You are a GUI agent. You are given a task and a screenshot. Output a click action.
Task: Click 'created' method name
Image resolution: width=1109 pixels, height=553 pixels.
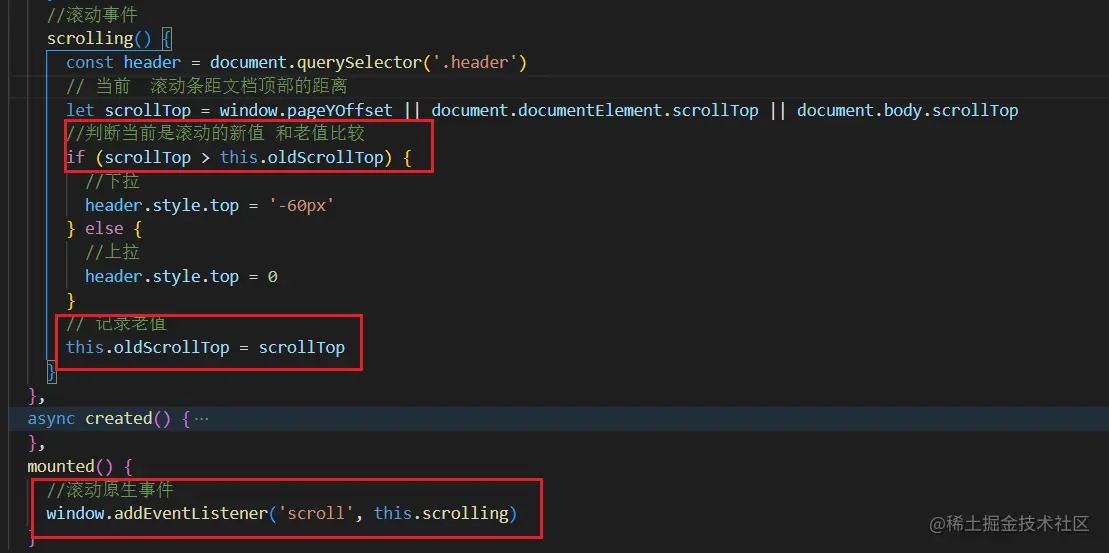119,419
